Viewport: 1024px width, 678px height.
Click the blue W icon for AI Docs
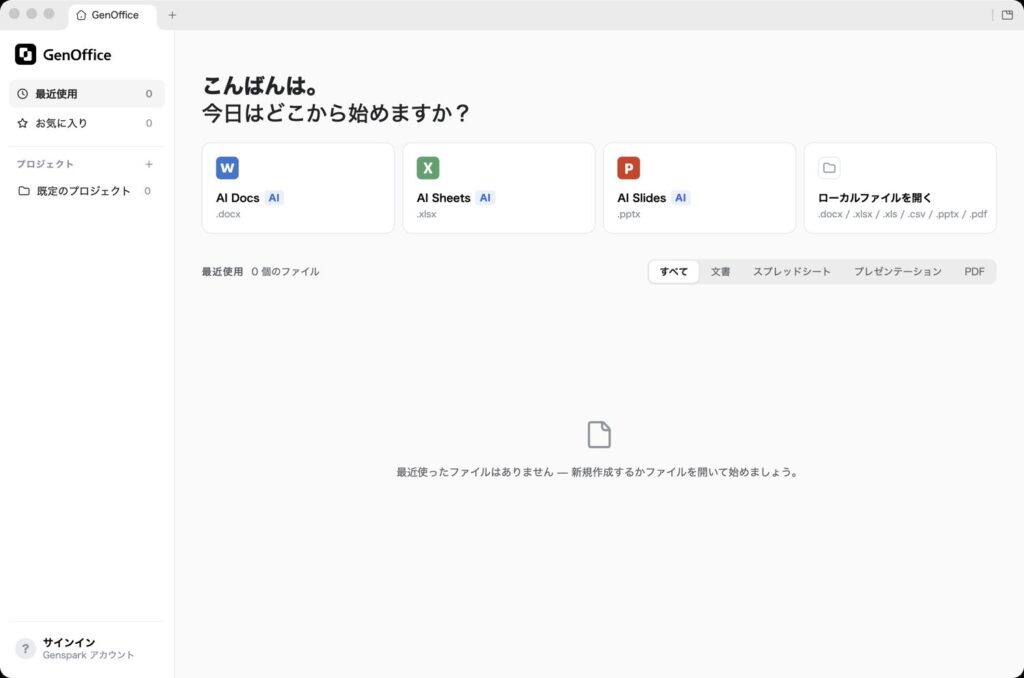click(227, 168)
